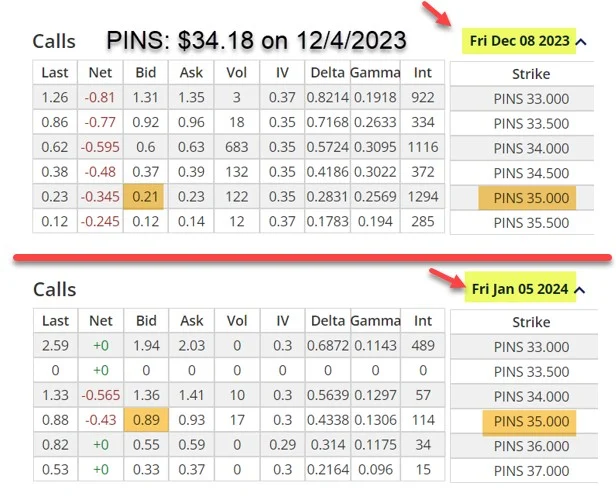Click the IV column header in January table
The height and width of the screenshot is (499, 616).
282,321
